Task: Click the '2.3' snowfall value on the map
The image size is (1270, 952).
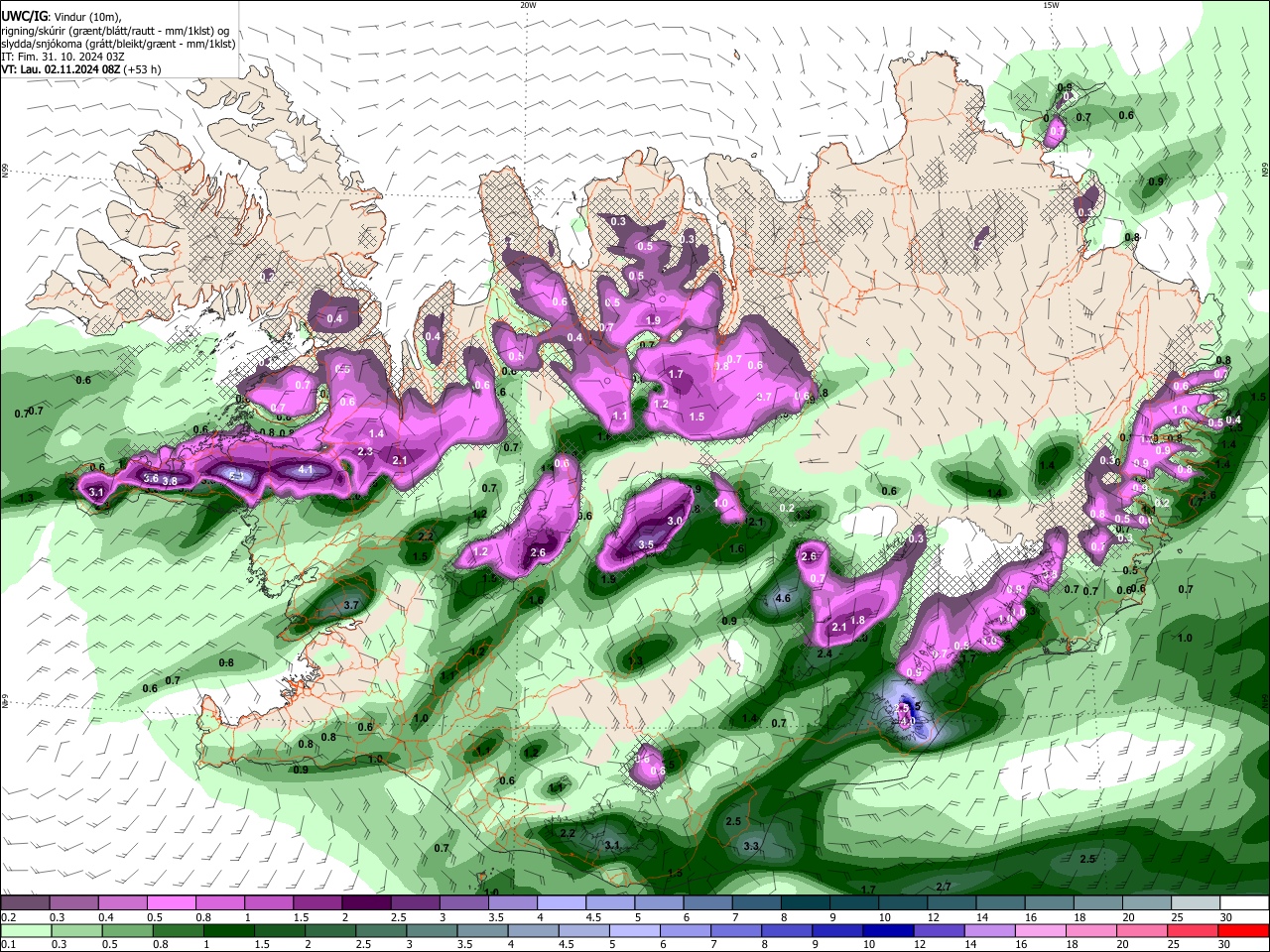Action: (x=364, y=452)
